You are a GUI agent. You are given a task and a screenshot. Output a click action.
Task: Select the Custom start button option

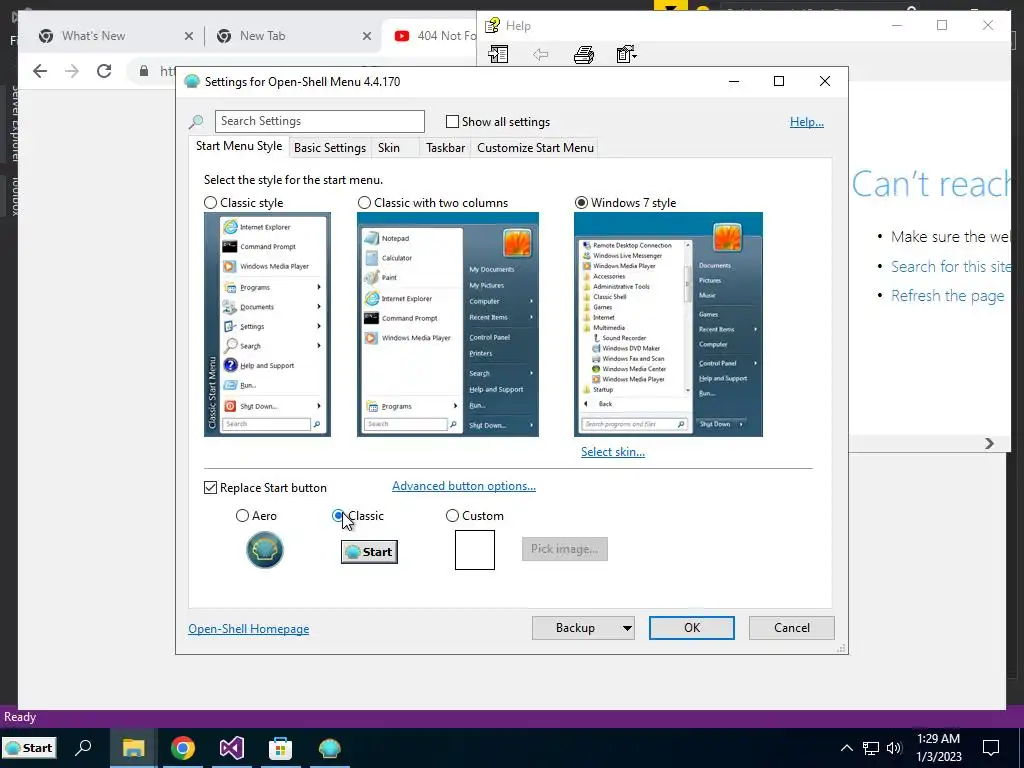452,516
